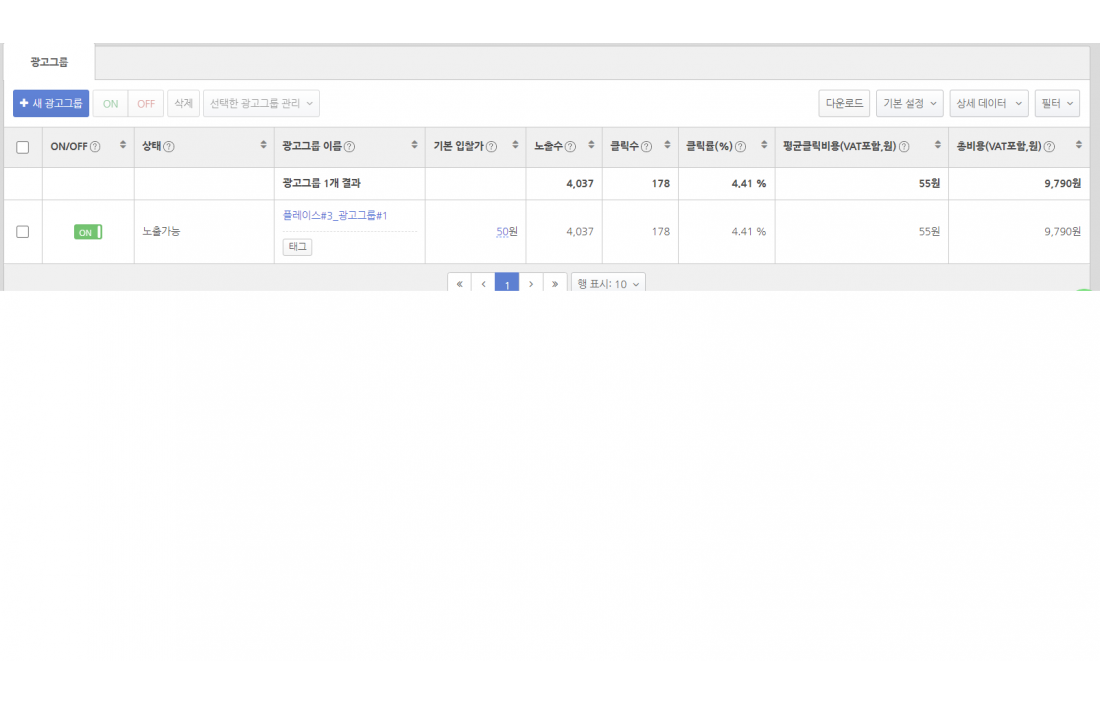Select the 광고그룹 tab
Screen dimensions: 1100x705
coord(49,62)
